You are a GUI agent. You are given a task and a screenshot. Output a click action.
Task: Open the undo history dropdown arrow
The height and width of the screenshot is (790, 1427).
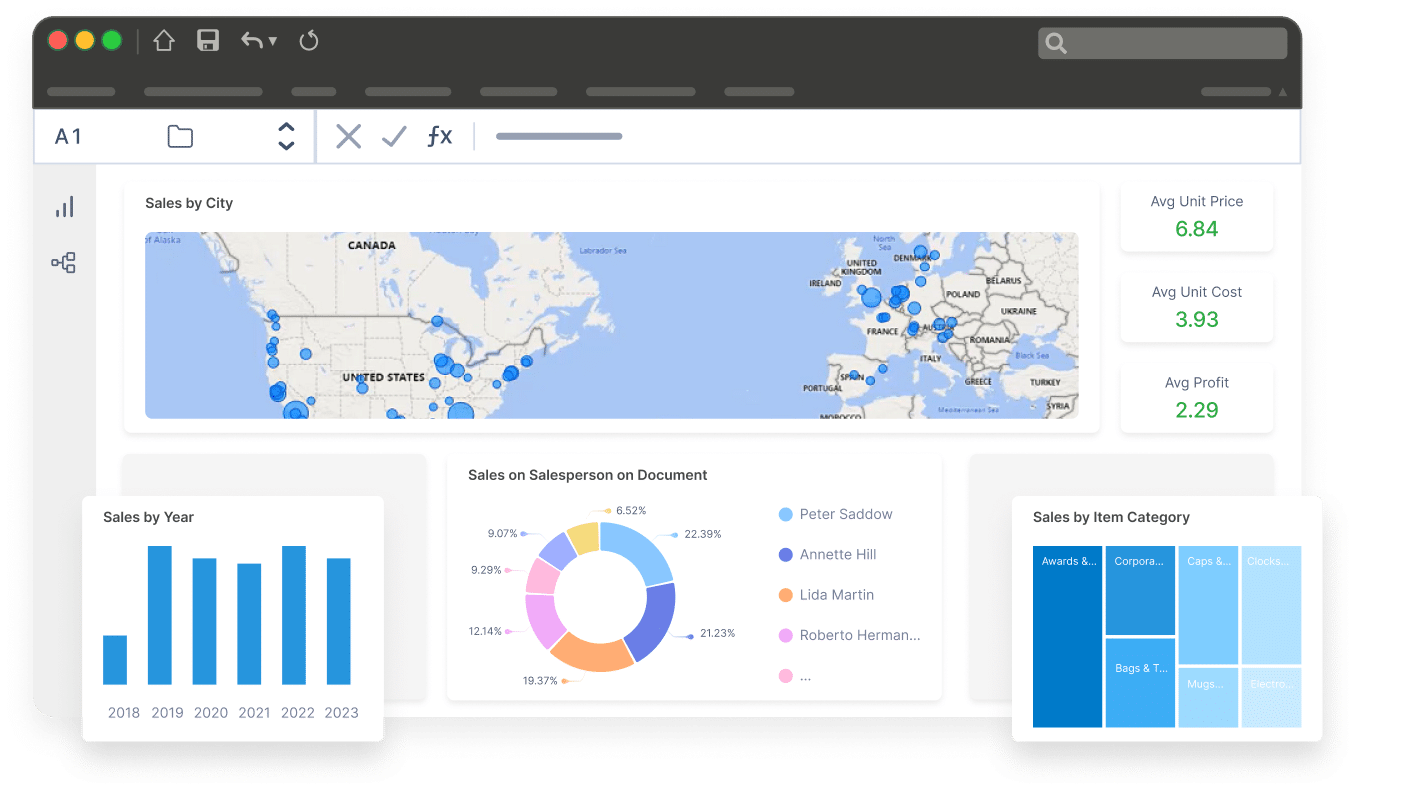point(273,42)
